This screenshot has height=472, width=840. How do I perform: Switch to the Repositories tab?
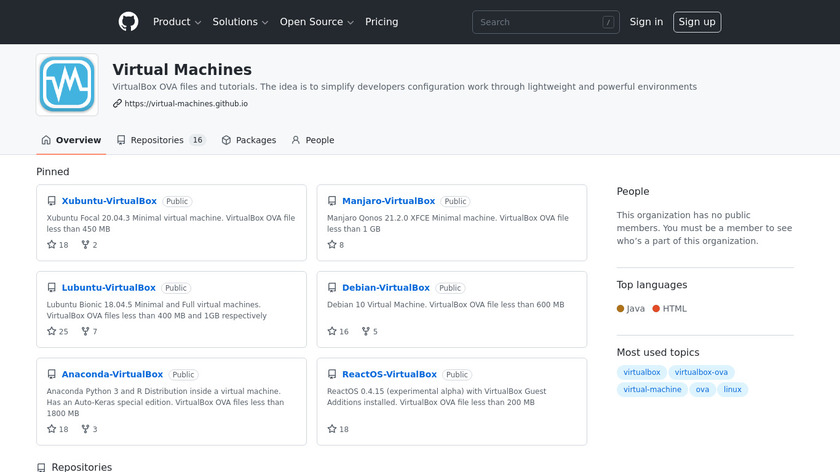tap(160, 140)
